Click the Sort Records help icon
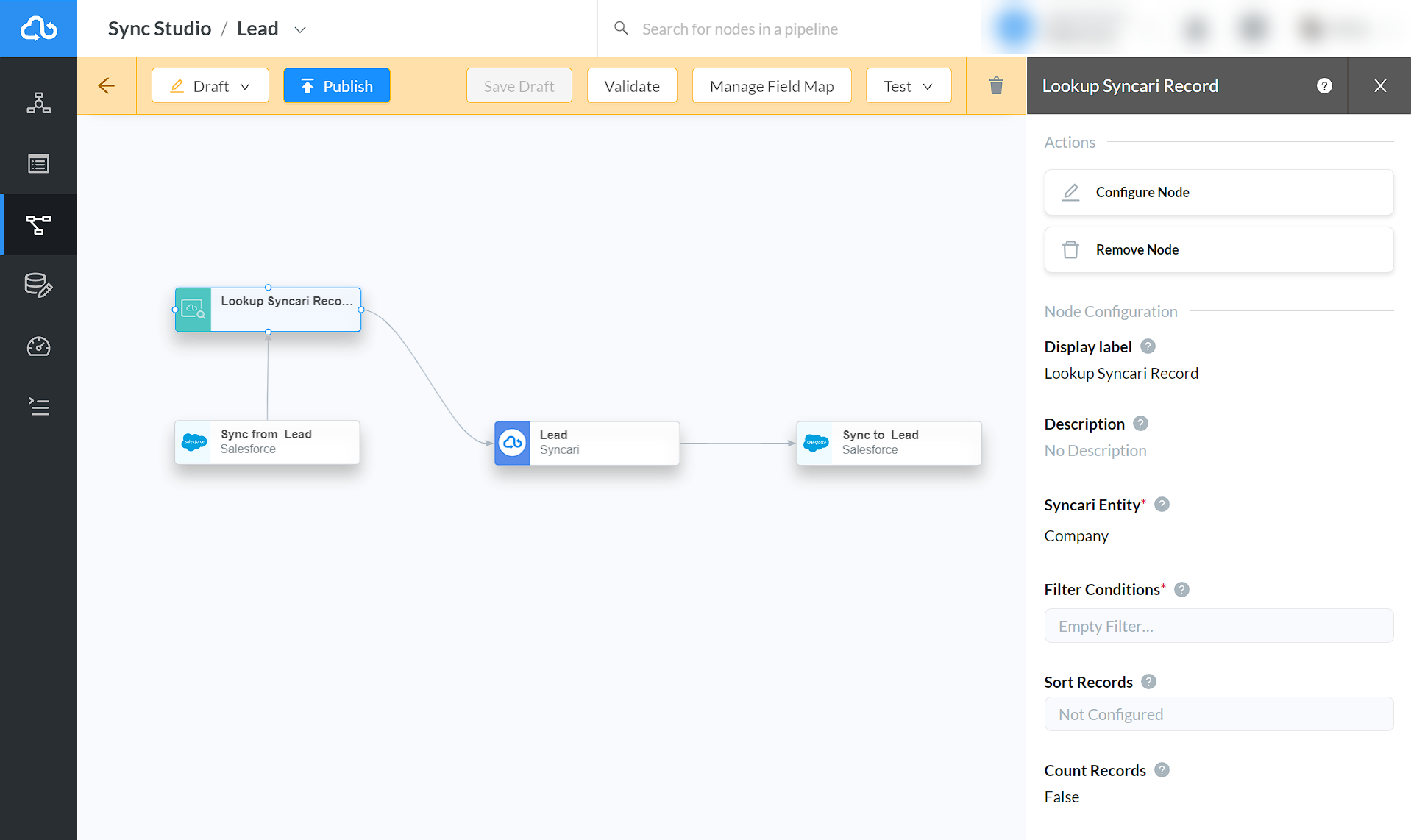This screenshot has width=1411, height=840. 1148,682
